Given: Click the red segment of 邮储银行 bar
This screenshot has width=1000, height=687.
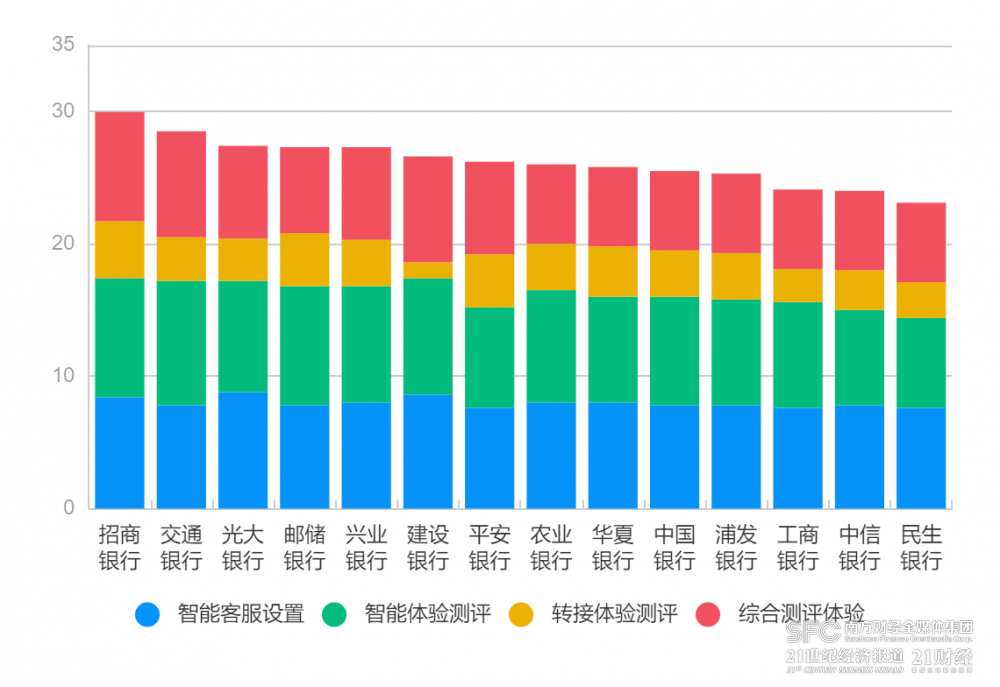Looking at the screenshot, I should (x=305, y=190).
